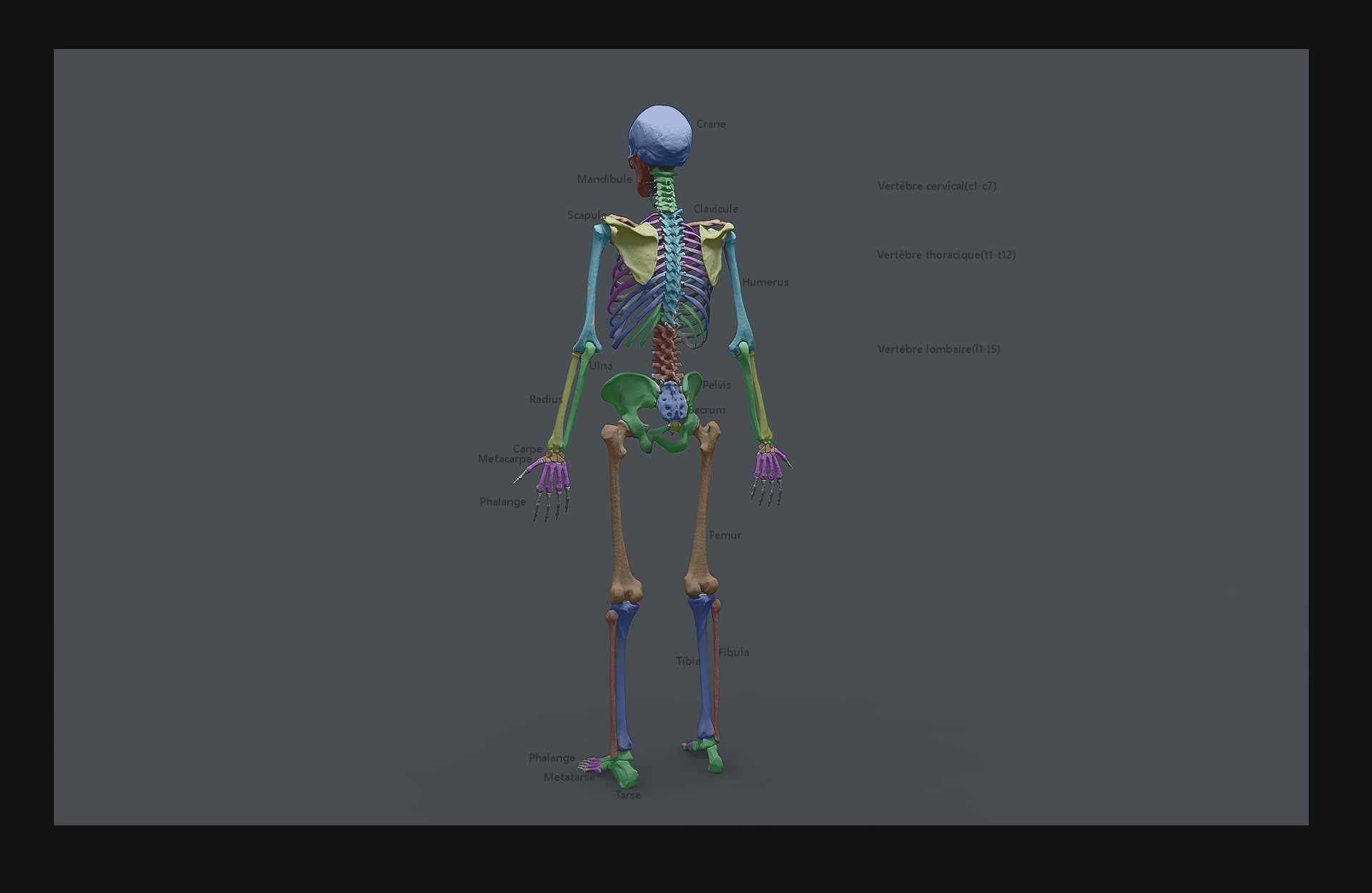The width and height of the screenshot is (1372, 893).
Task: Select the 'Radius' label
Action: click(546, 399)
